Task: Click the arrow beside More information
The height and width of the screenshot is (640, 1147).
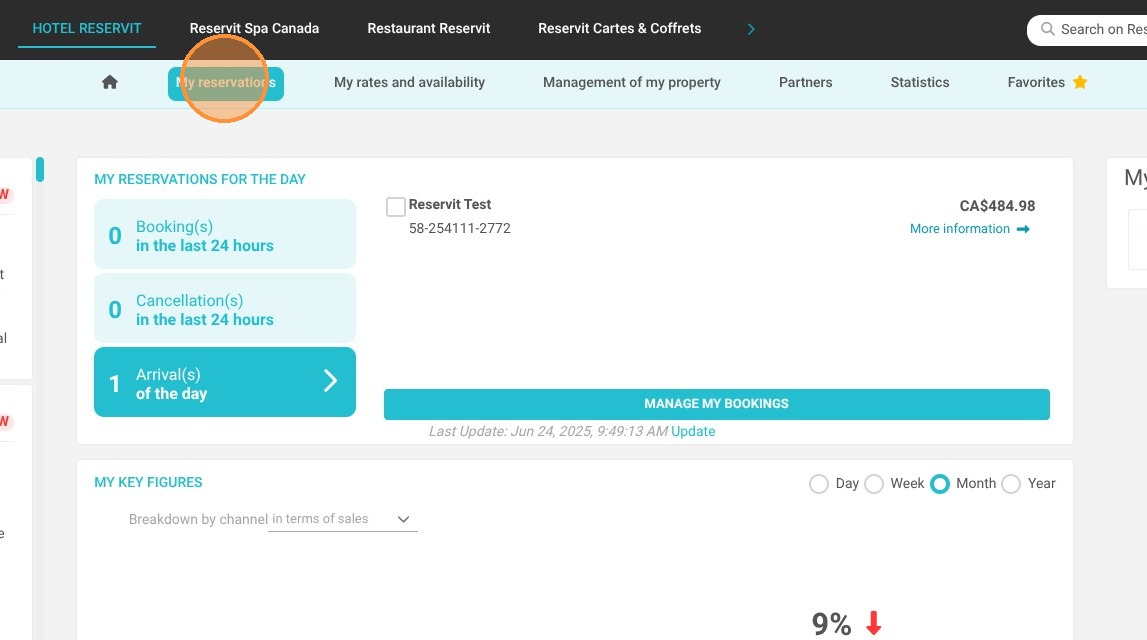Action: tap(1023, 229)
